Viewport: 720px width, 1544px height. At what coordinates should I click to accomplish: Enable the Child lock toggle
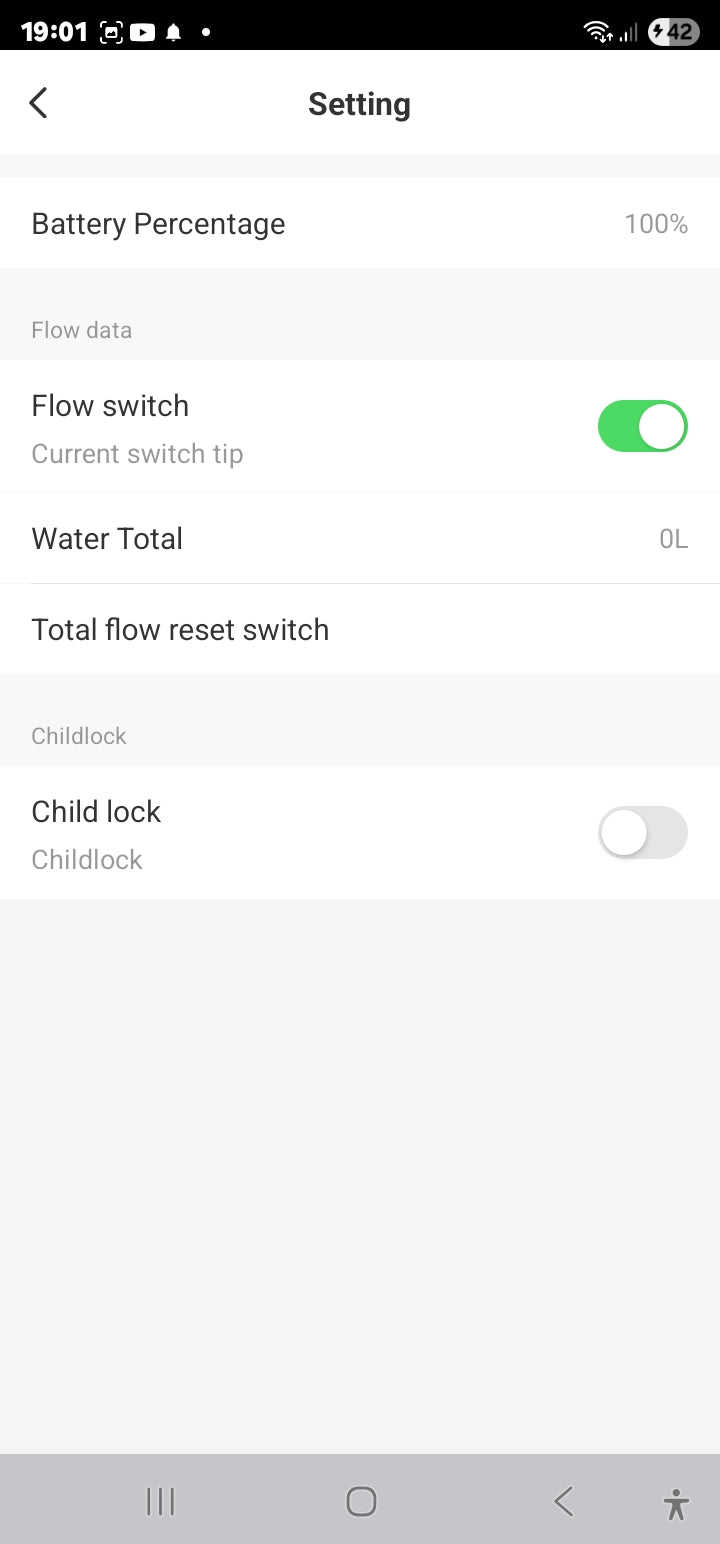pyautogui.click(x=642, y=833)
